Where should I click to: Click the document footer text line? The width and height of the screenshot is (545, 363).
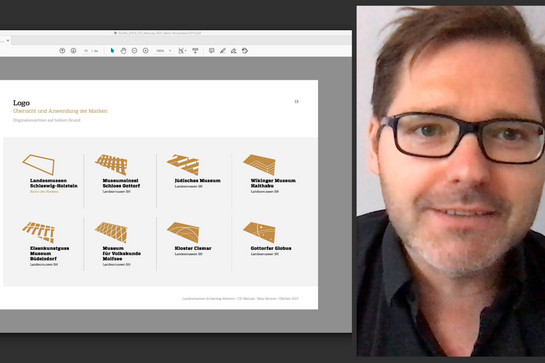pyautogui.click(x=240, y=298)
